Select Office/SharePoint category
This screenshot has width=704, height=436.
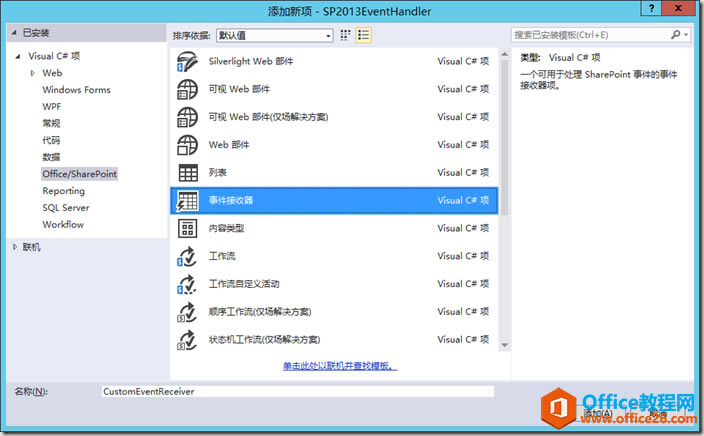pyautogui.click(x=79, y=174)
